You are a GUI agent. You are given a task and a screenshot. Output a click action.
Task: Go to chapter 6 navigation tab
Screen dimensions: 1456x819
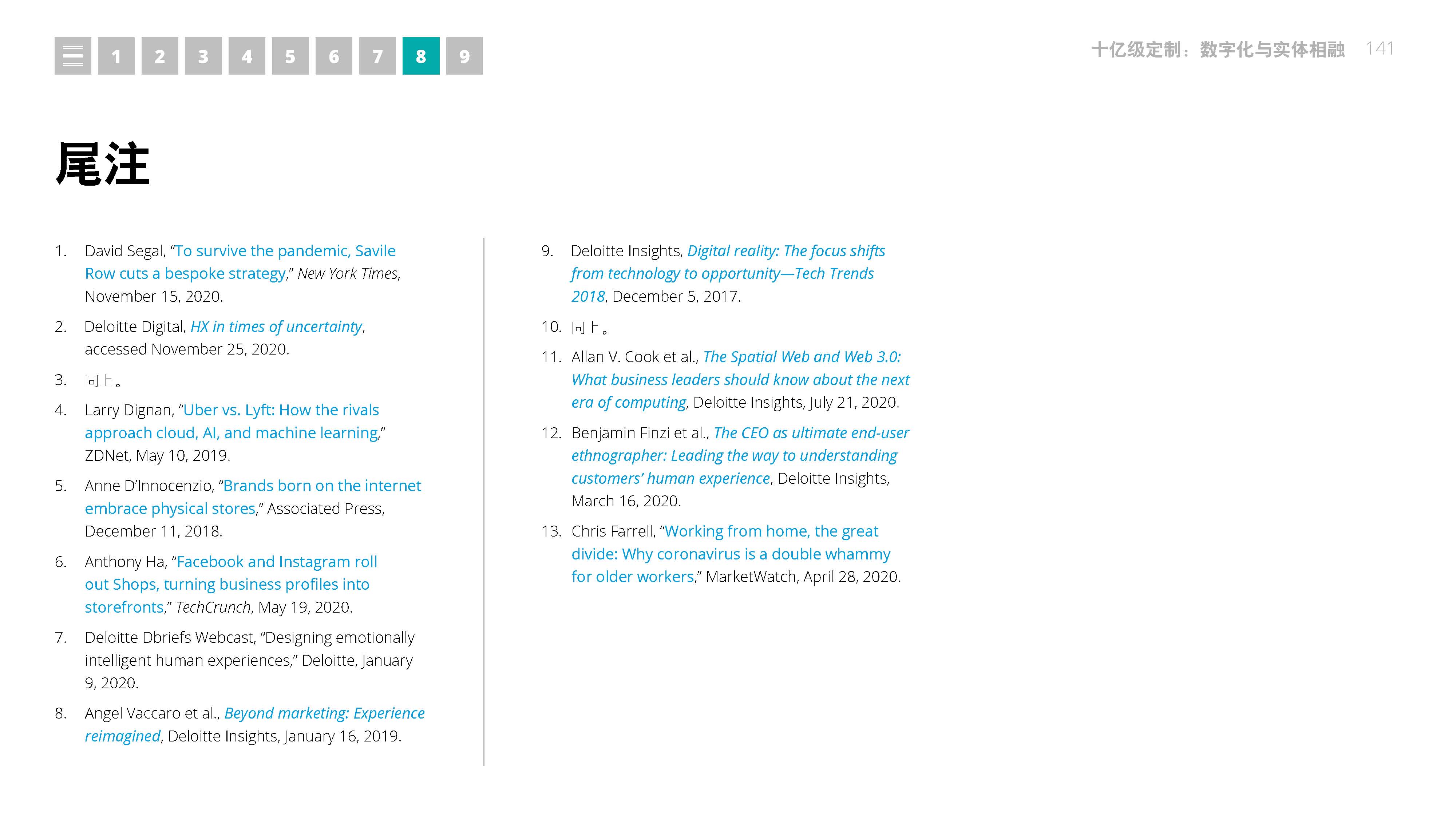333,56
